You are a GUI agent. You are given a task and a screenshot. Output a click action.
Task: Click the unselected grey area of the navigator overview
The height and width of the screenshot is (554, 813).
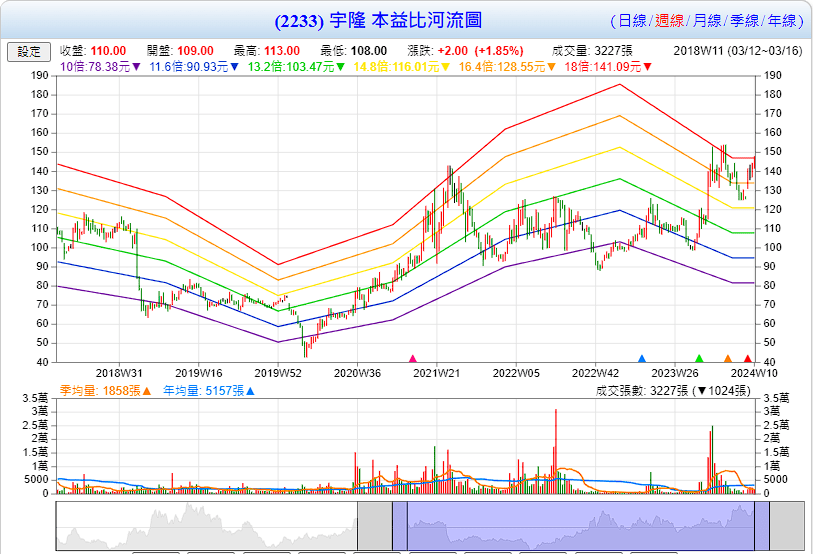[206, 526]
